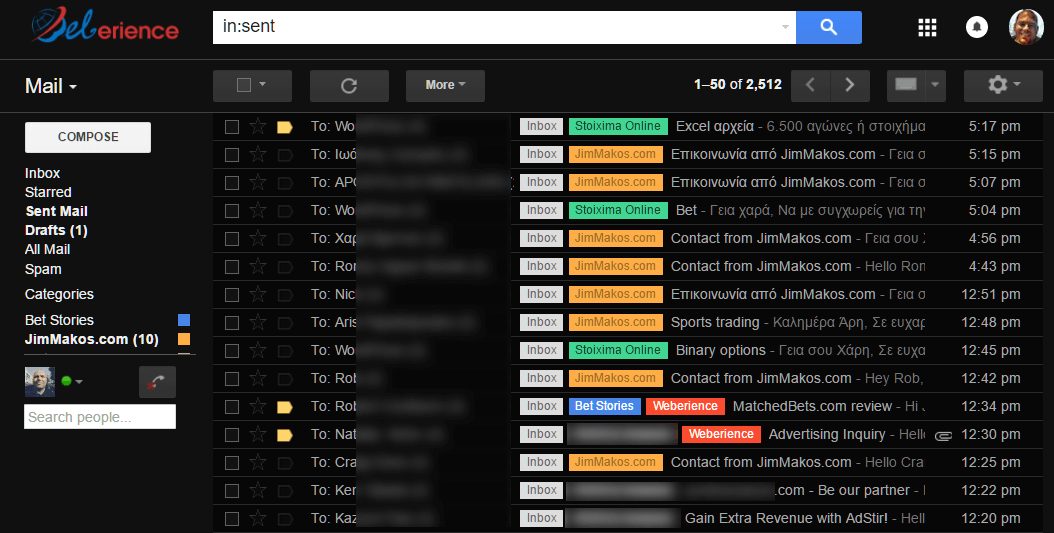This screenshot has width=1054, height=533.
Task: Toggle importance marker on Advertising Inquiry
Action: point(285,436)
